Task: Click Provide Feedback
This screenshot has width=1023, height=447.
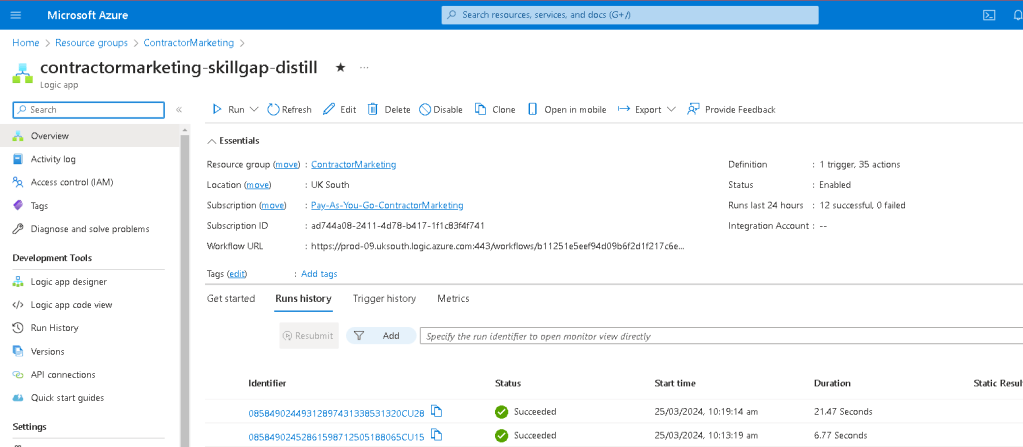Action: 731,110
